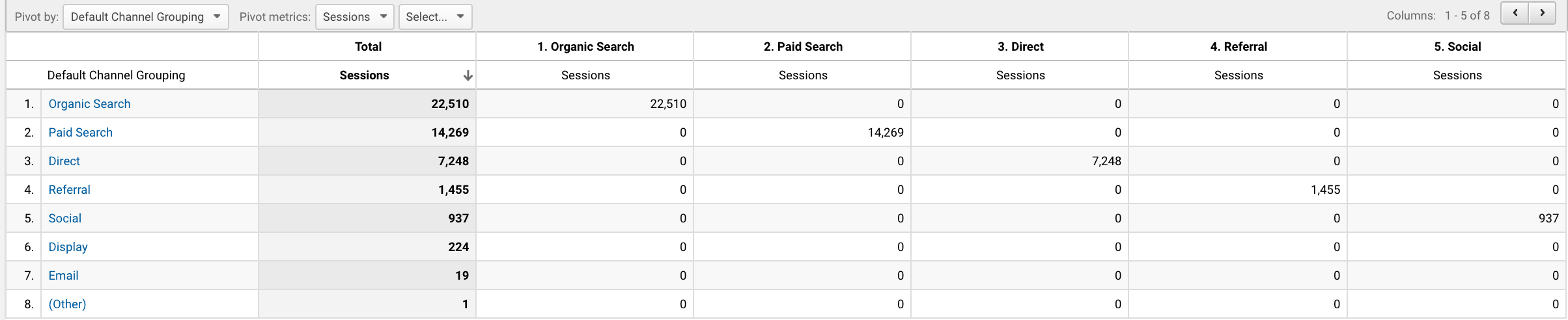Click the Email channel link
1568x320 pixels.
coord(63,276)
